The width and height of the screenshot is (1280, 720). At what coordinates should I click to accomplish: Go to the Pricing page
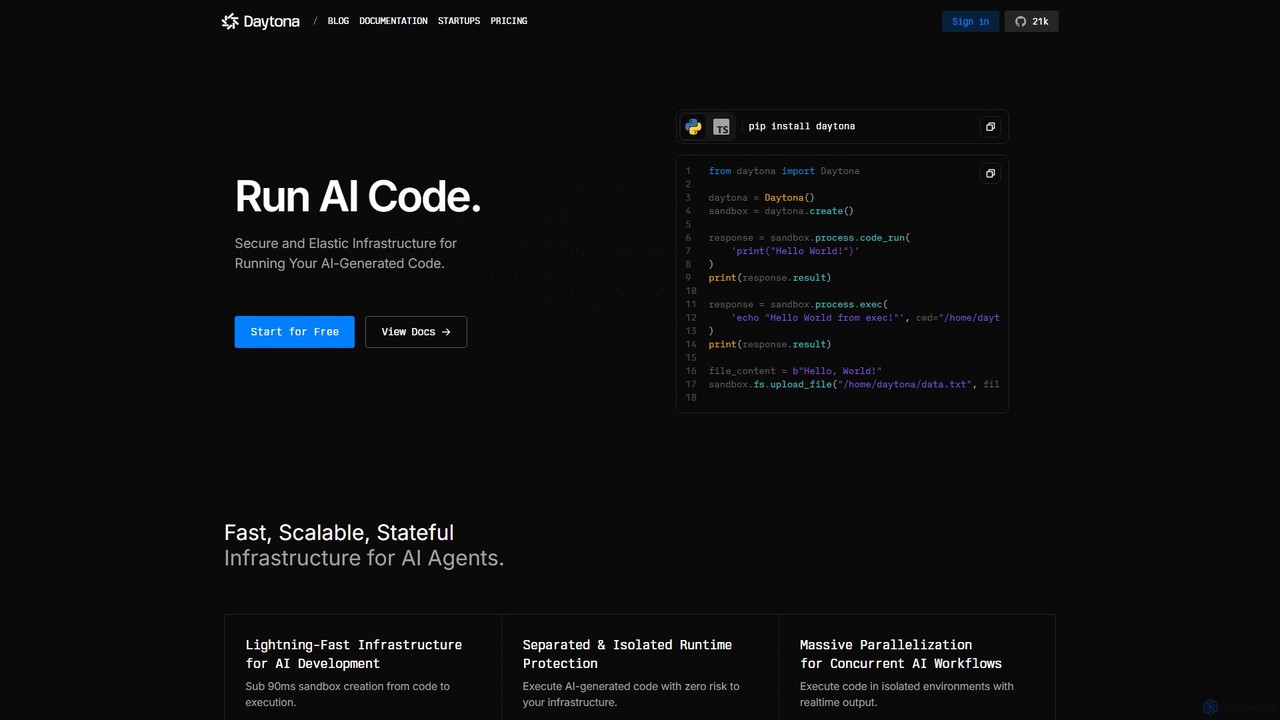coord(509,21)
